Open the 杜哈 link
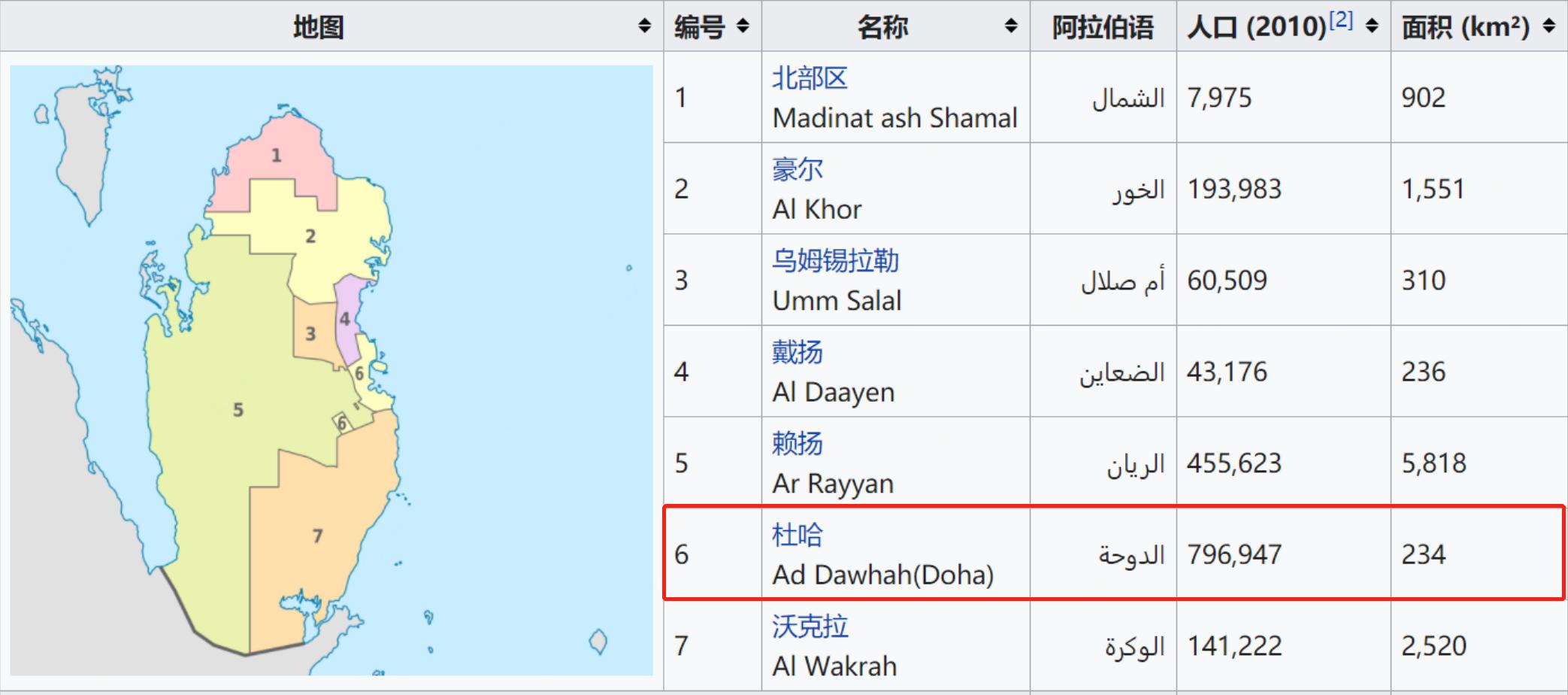Image resolution: width=1568 pixels, height=695 pixels. pos(797,535)
